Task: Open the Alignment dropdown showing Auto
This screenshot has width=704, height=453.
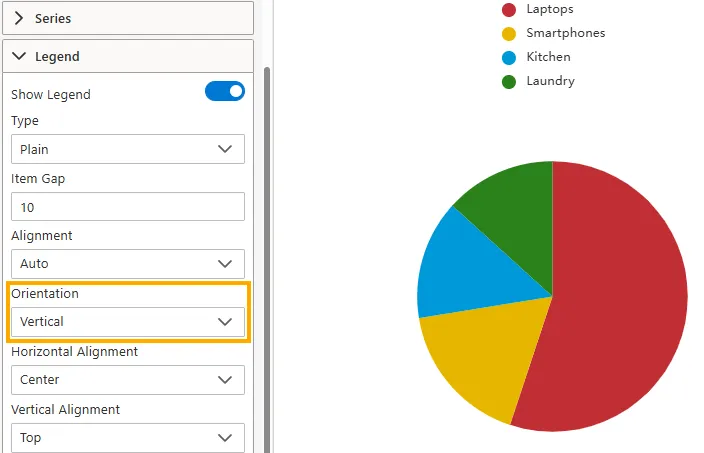Action: click(127, 264)
